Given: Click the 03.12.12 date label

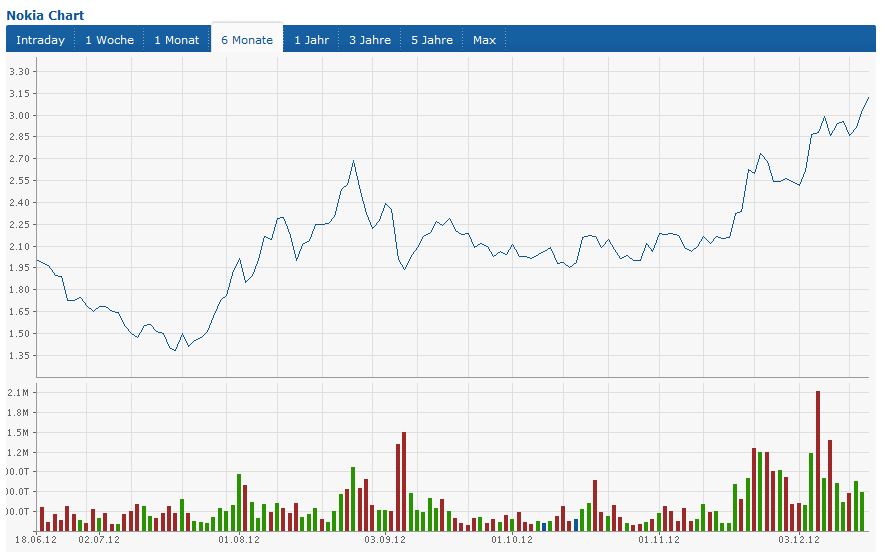Looking at the screenshot, I should click(799, 540).
